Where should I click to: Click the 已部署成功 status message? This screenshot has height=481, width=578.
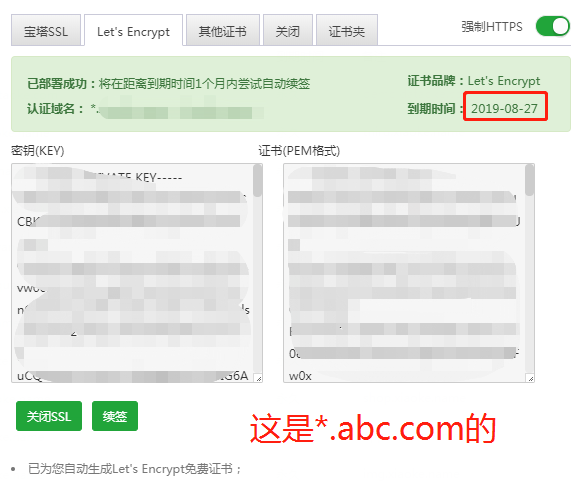[168, 84]
